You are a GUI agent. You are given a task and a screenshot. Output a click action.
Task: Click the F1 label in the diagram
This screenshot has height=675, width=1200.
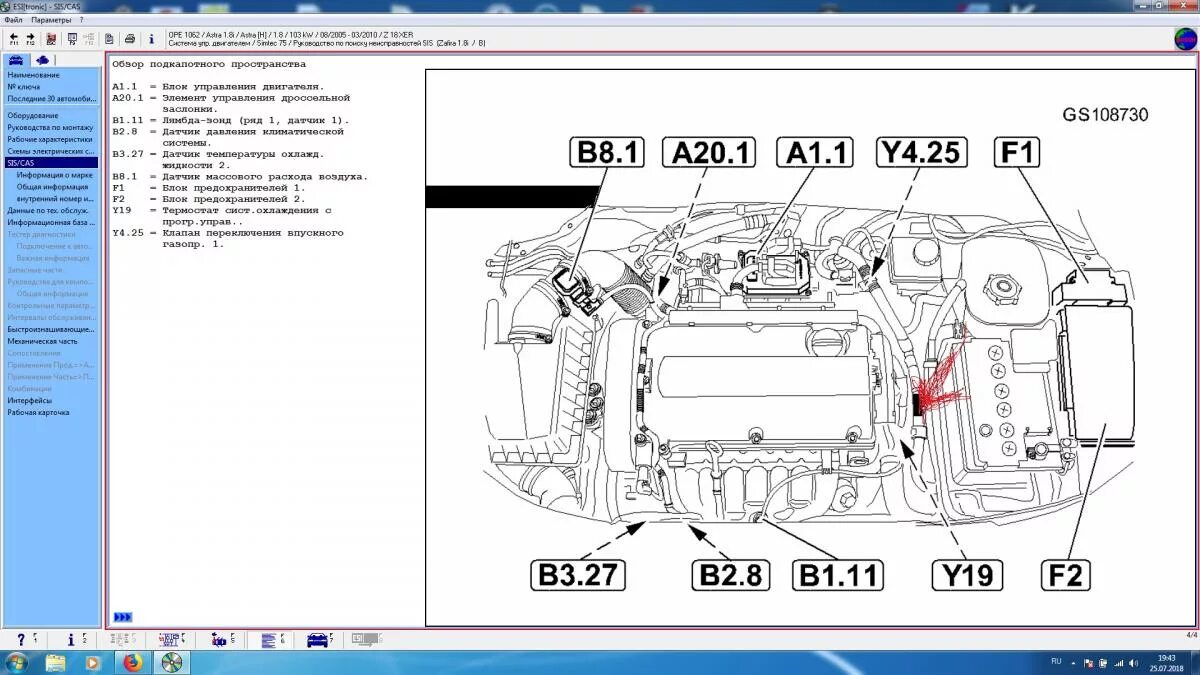click(x=1017, y=152)
